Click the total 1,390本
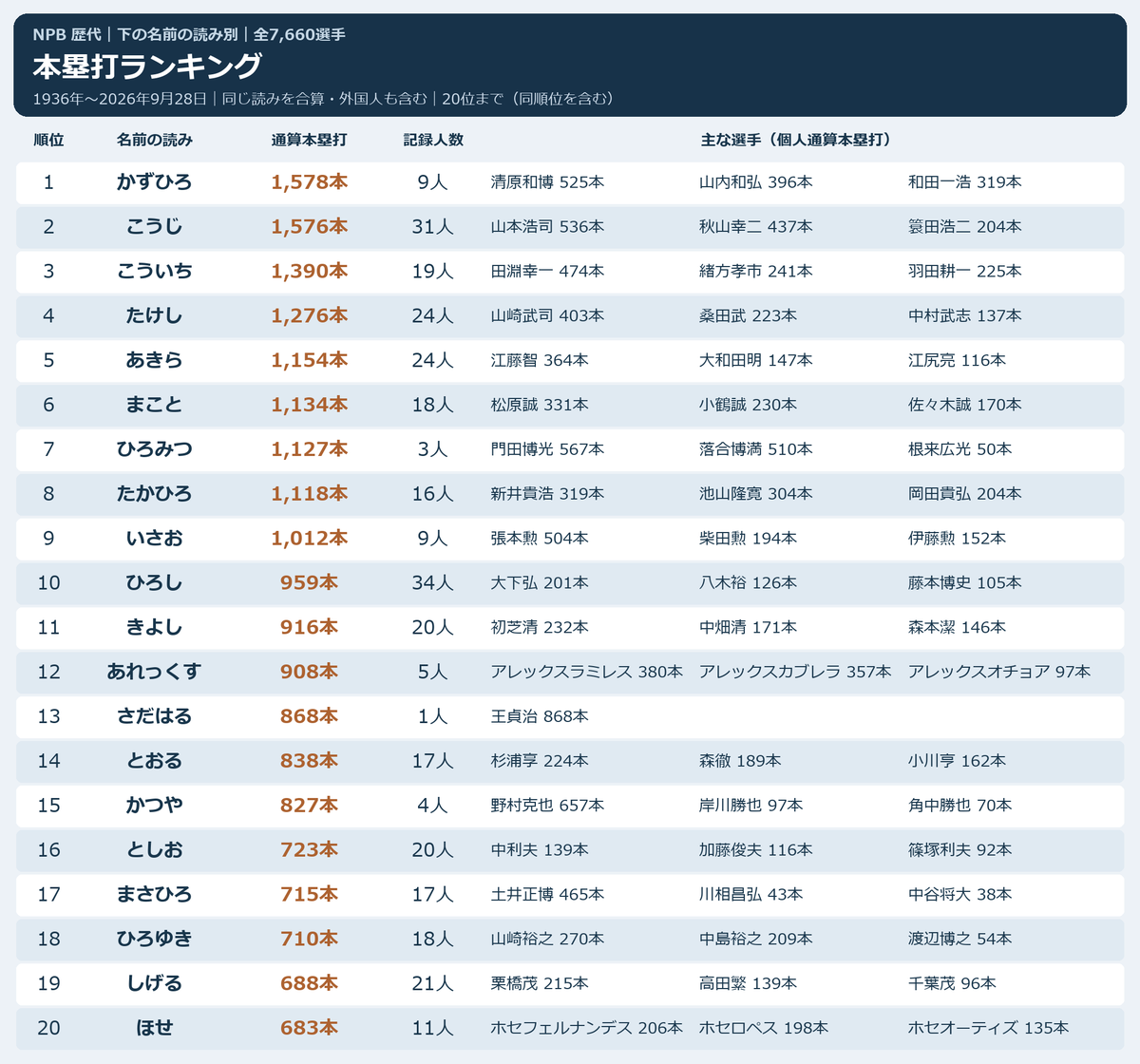This screenshot has height=1064, width=1140. [x=310, y=271]
